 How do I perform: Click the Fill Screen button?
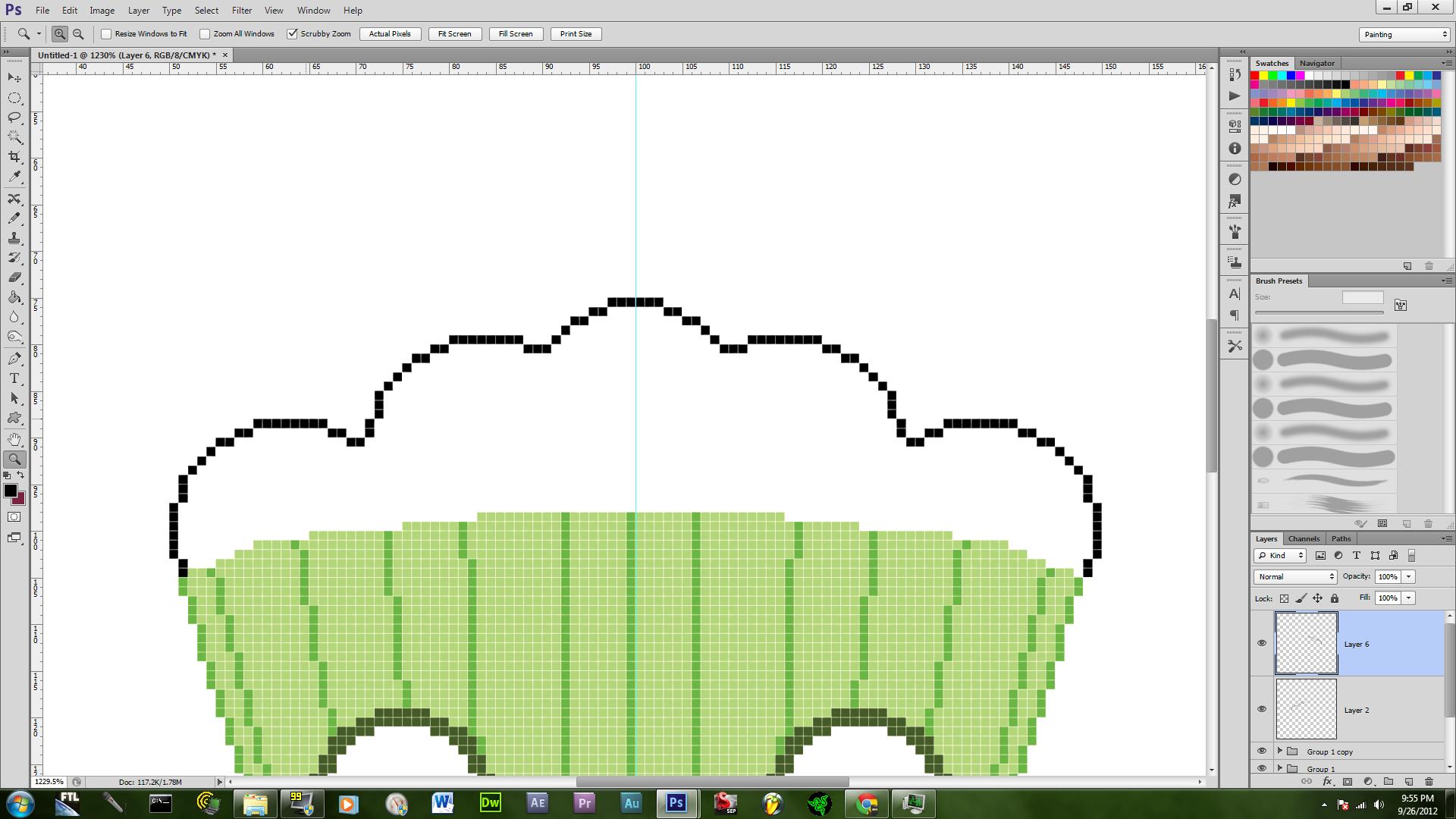516,34
